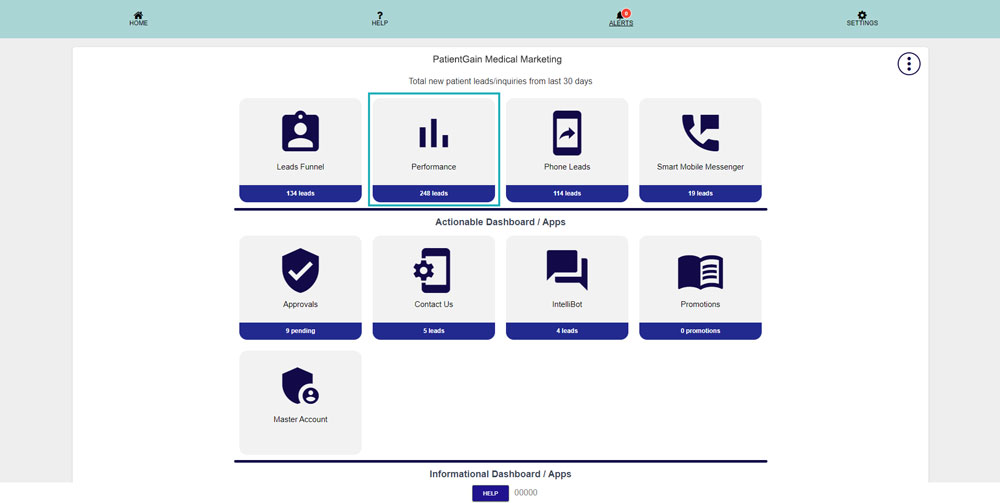
Task: Open the Leads Funnel badge icon
Action: tap(300, 131)
